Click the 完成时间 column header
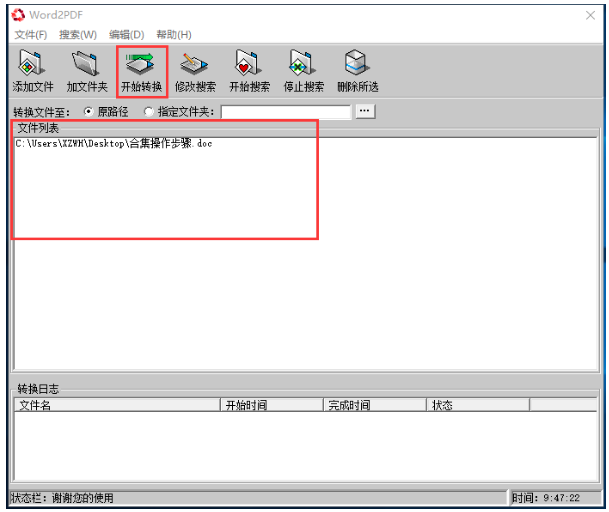609x512 pixels. click(x=375, y=405)
